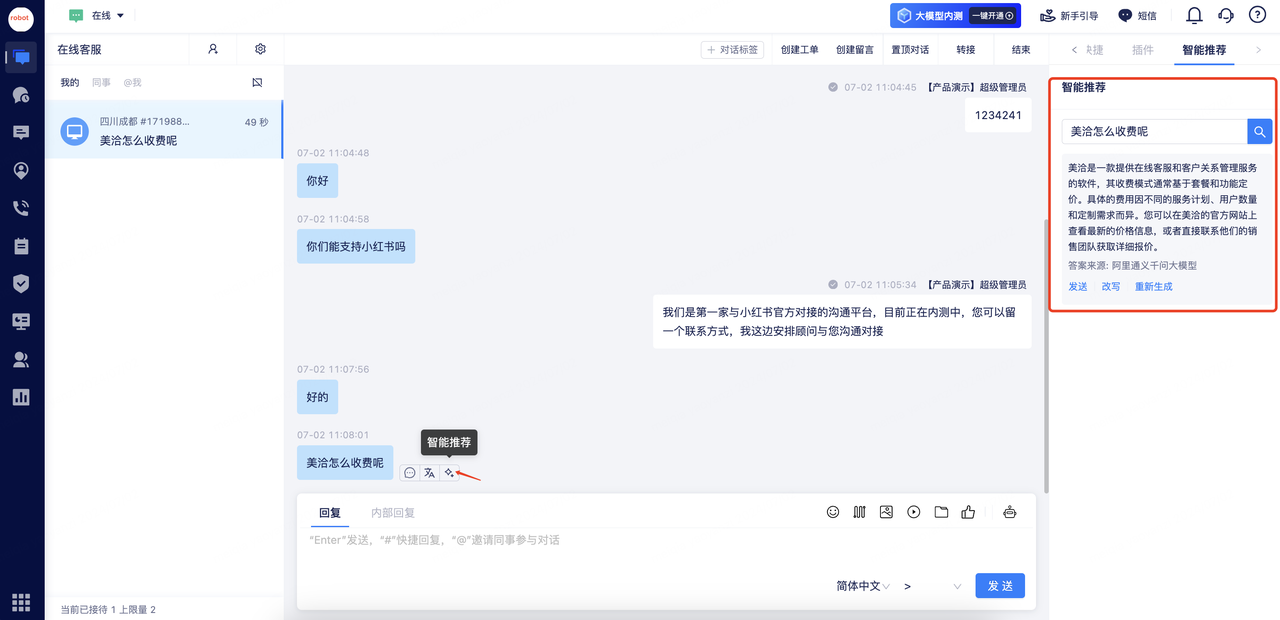The image size is (1280, 620).
Task: Click the 智能推荐 sparkle icon next to the last message
Action: [449, 473]
